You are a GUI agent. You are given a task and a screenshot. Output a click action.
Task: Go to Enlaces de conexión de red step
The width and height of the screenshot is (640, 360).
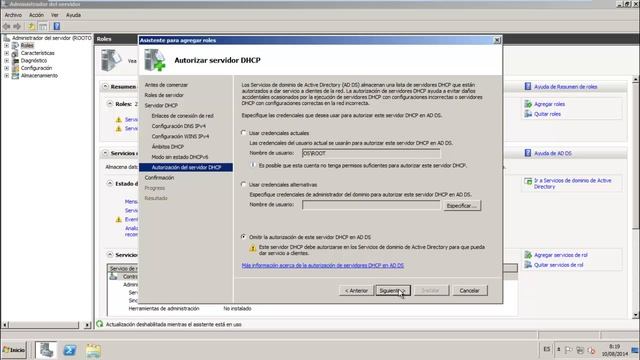pyautogui.click(x=182, y=116)
